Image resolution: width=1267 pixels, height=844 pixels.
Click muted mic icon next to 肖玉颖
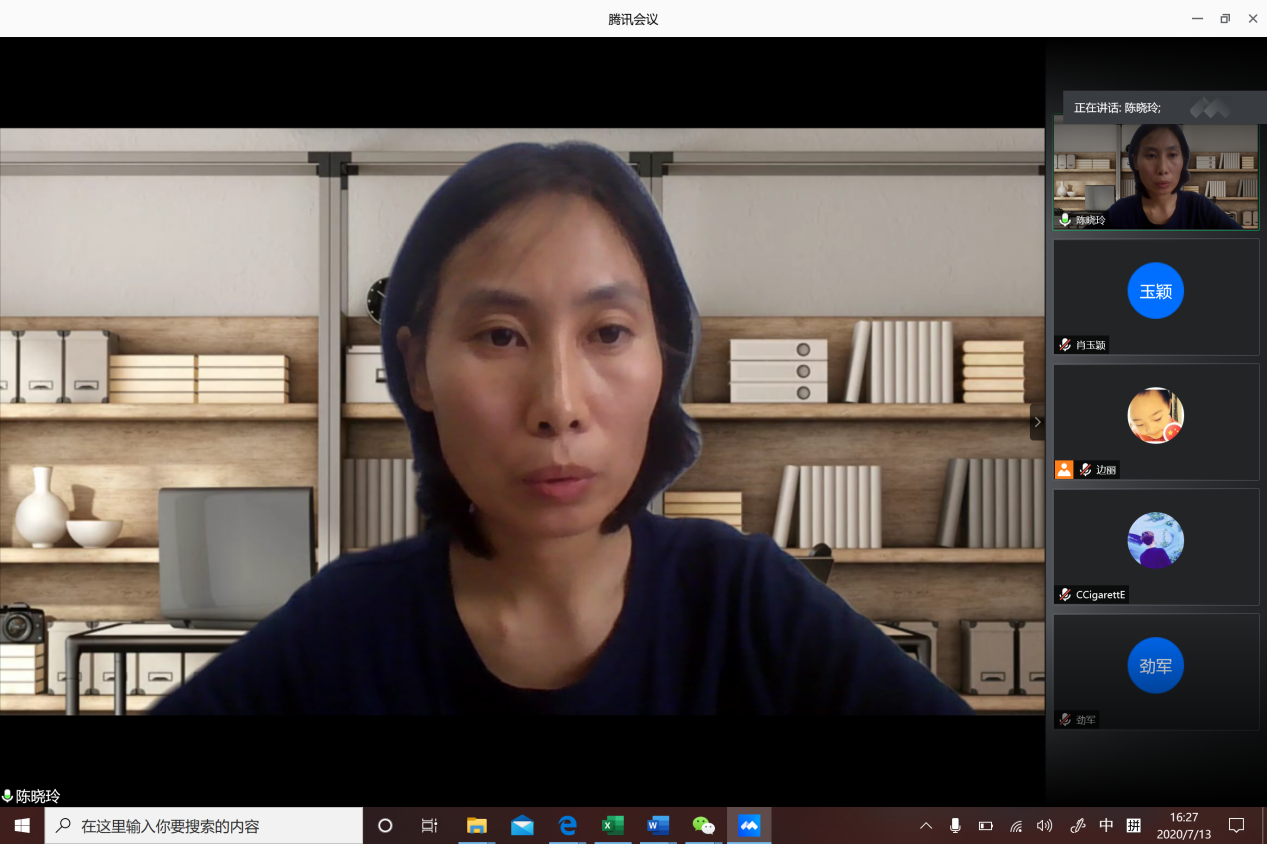(1066, 345)
